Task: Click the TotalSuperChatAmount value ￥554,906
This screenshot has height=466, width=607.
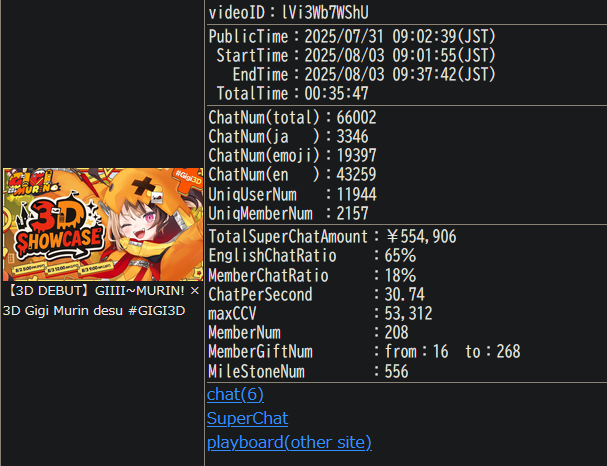Action: click(x=421, y=236)
